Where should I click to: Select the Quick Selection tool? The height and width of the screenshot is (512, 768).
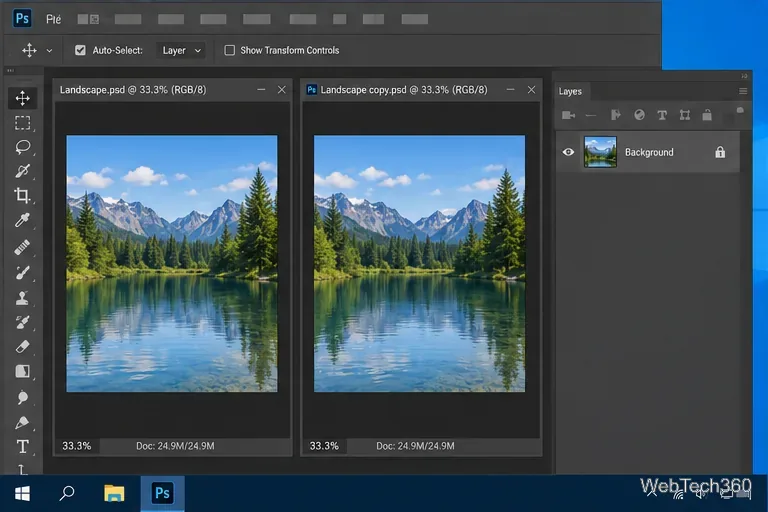coord(23,171)
